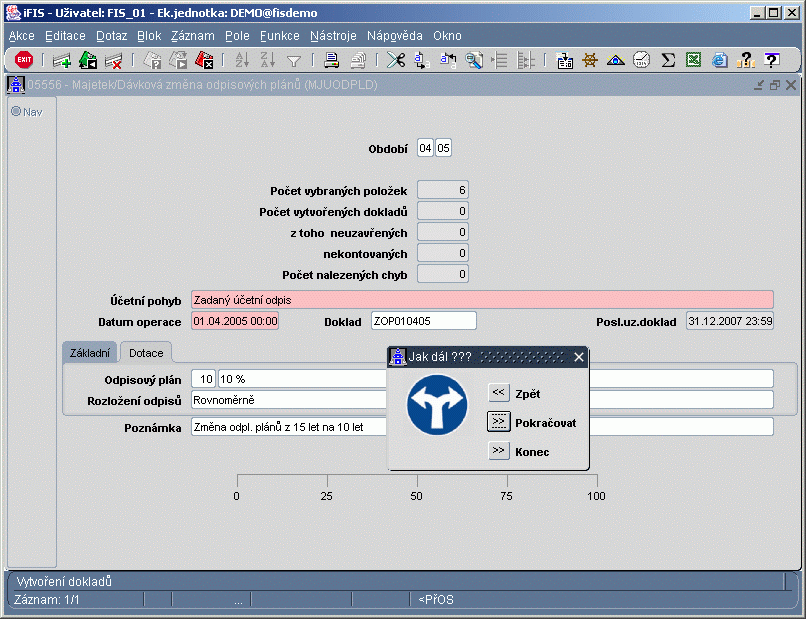Viewport: 806px width, 619px height.
Task: Switch to the Dotace tab
Action: pyautogui.click(x=146, y=353)
